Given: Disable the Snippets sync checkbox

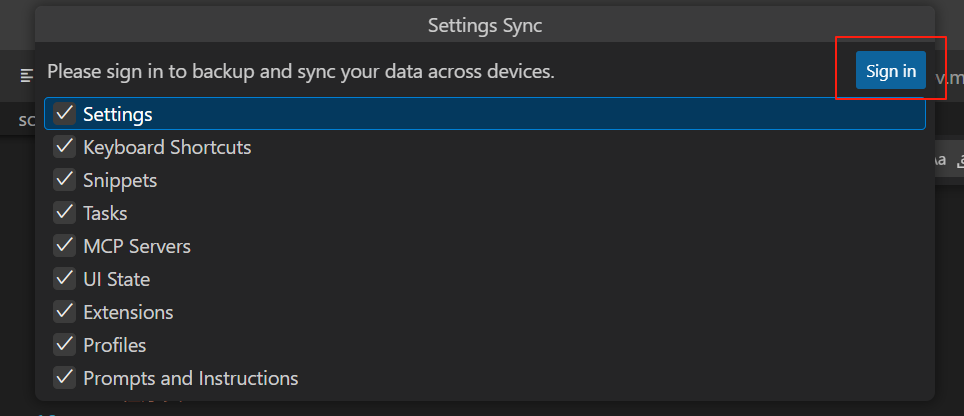Looking at the screenshot, I should [x=65, y=180].
